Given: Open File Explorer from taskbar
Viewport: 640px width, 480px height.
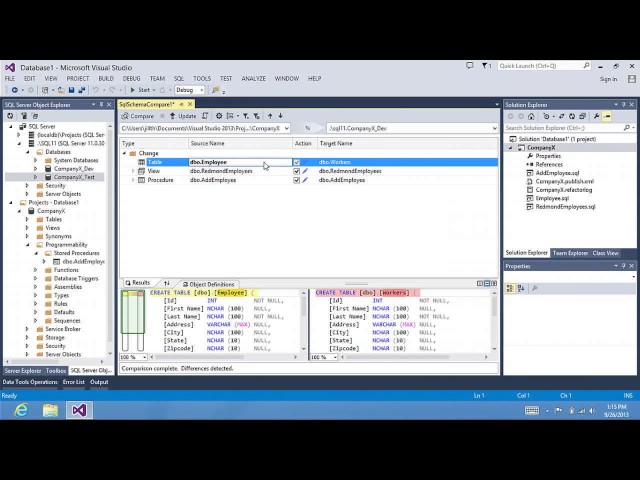Looking at the screenshot, I should click(x=50, y=410).
